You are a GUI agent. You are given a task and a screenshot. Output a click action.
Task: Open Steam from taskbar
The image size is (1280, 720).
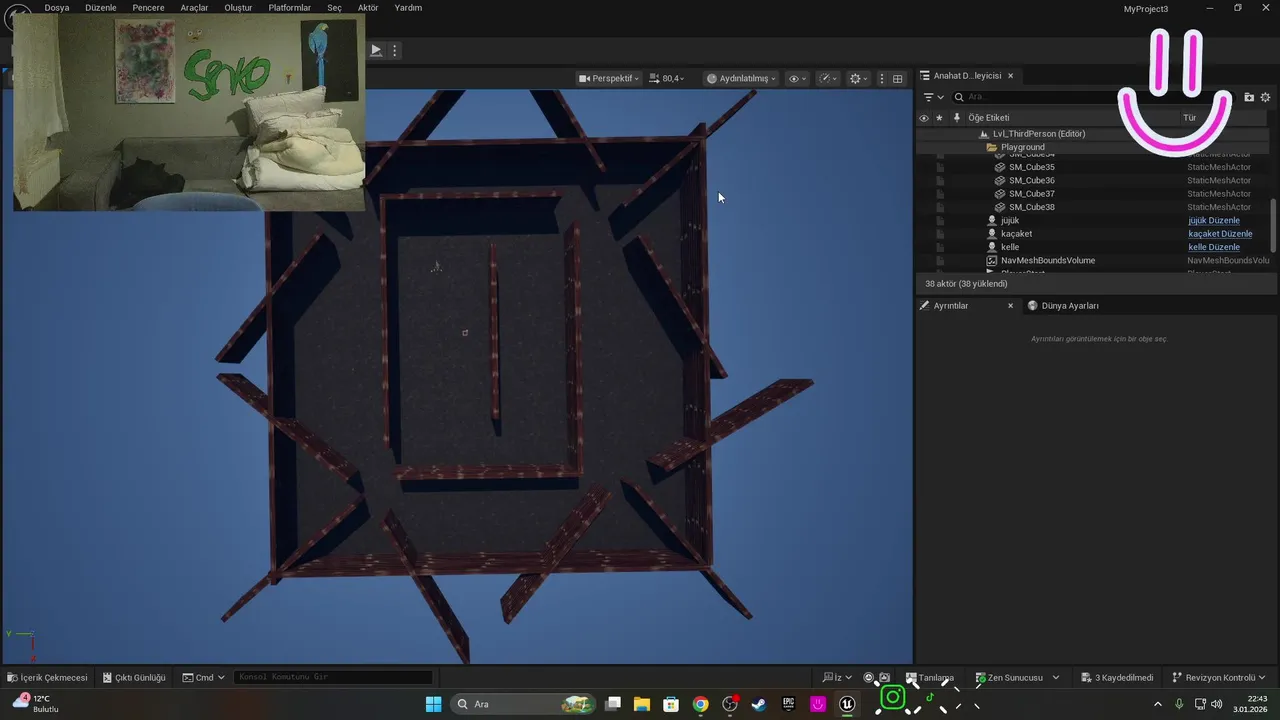pyautogui.click(x=759, y=704)
